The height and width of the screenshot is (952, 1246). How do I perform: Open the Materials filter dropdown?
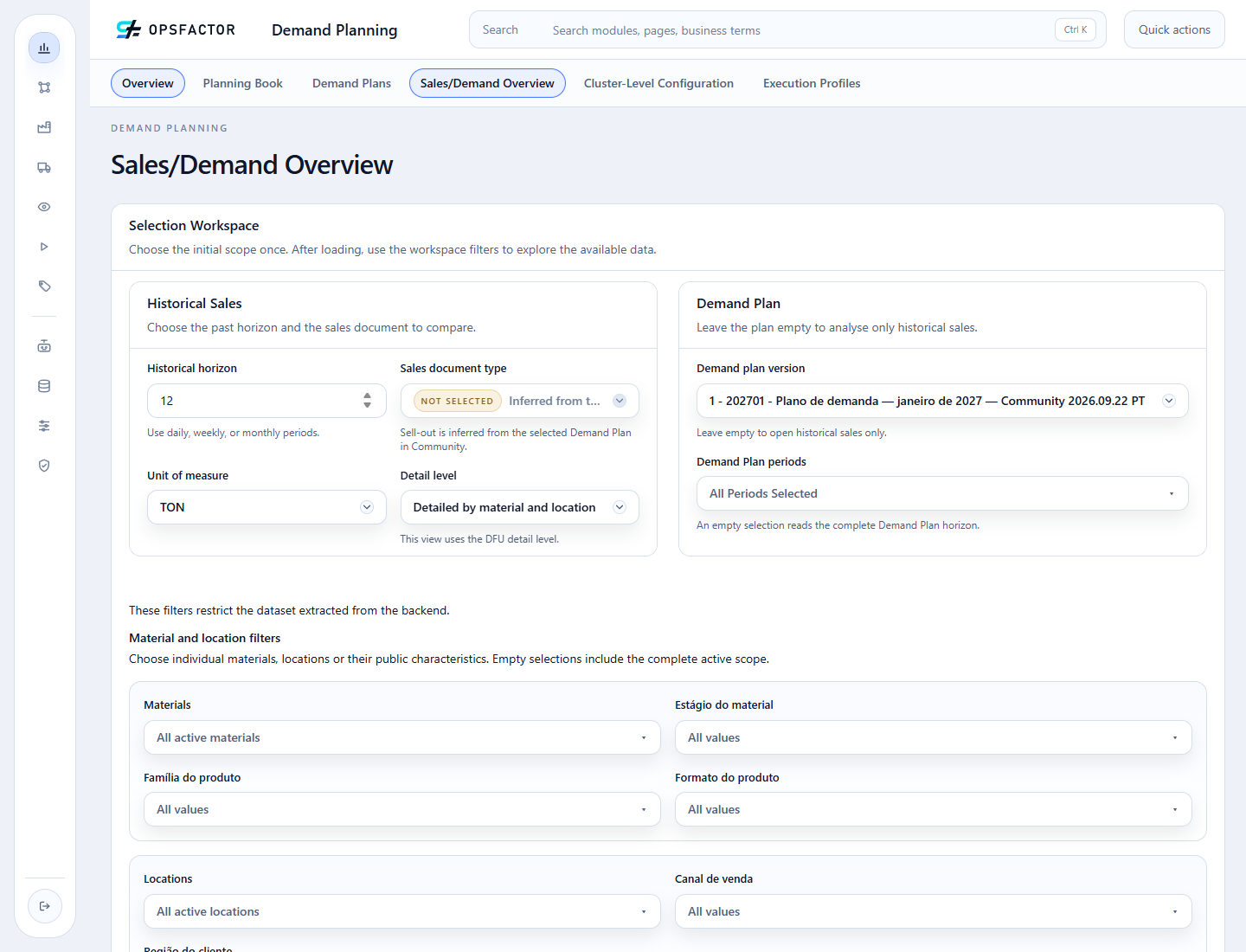(x=402, y=737)
